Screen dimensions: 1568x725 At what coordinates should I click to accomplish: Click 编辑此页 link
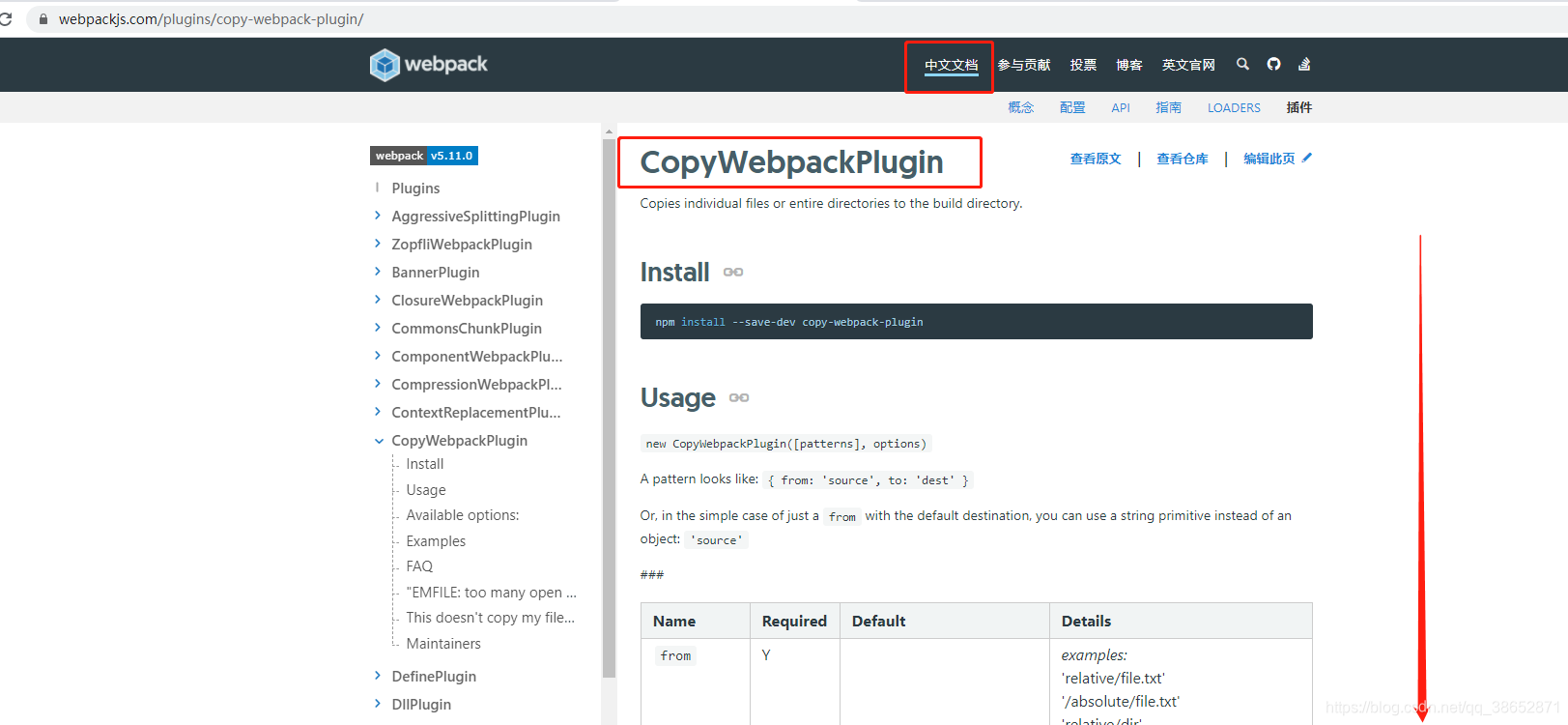1269,159
